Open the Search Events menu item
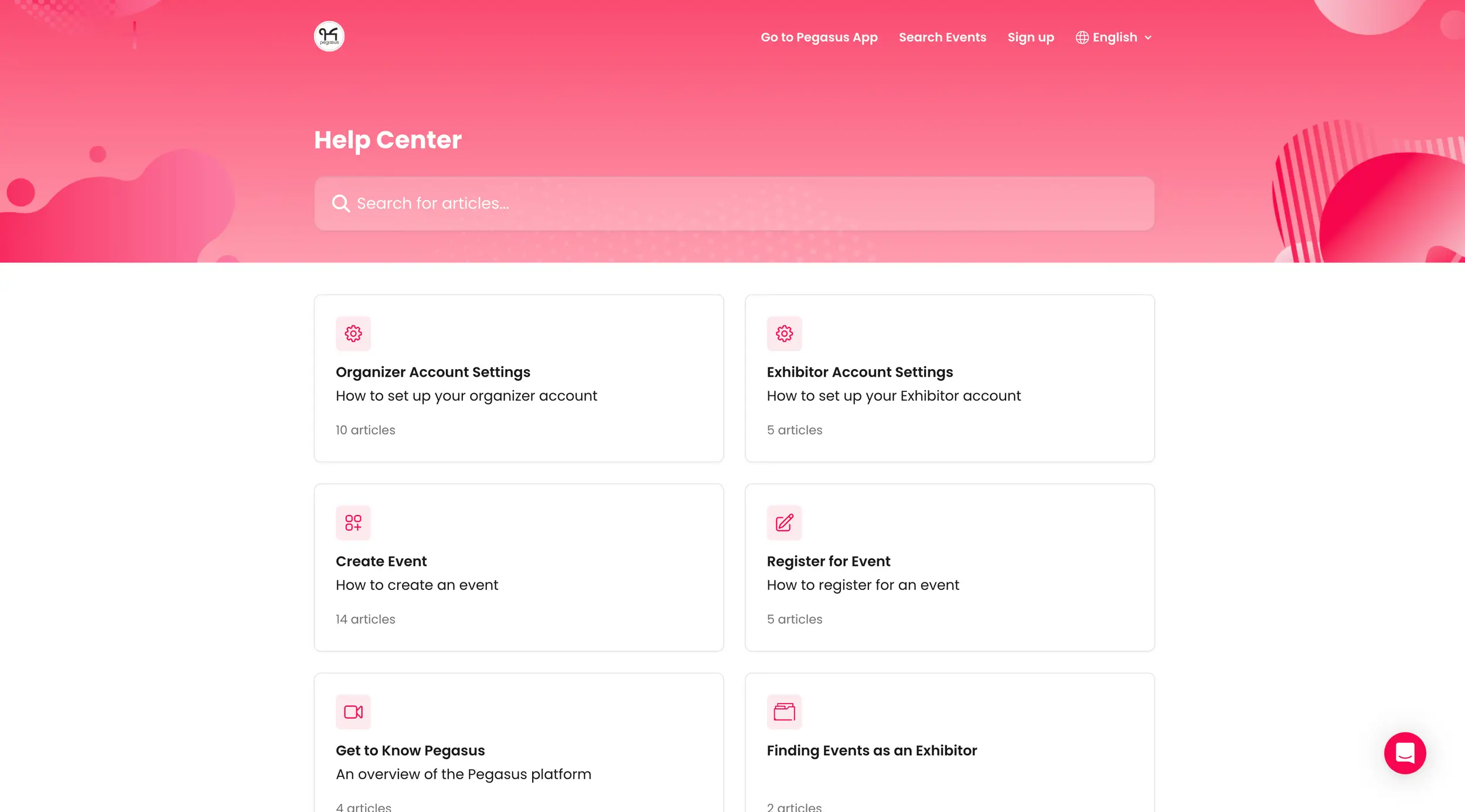Image resolution: width=1465 pixels, height=812 pixels. pyautogui.click(x=942, y=37)
